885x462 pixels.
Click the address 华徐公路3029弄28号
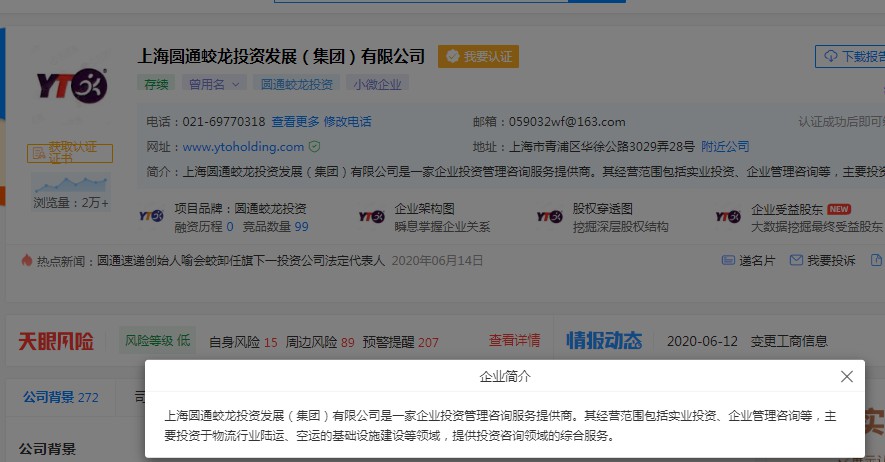[x=602, y=147]
